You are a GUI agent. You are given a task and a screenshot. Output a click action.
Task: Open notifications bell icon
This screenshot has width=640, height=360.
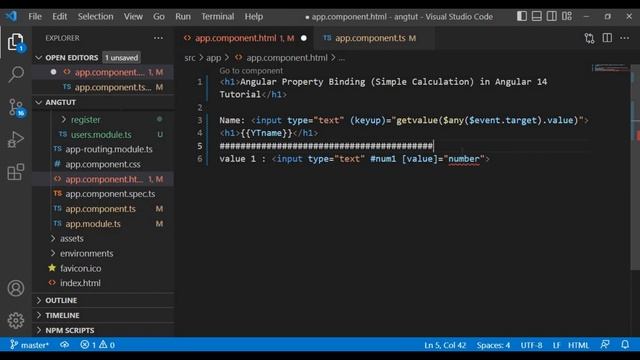tap(625, 344)
